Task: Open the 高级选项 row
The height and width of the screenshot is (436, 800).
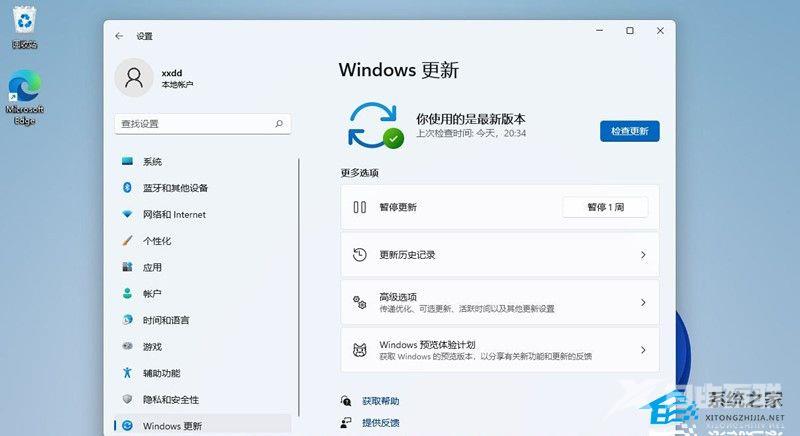Action: coord(500,302)
